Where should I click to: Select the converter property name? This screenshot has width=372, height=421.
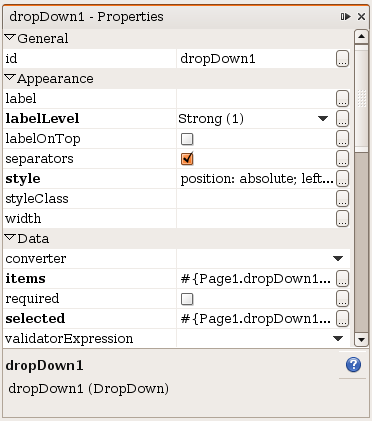tap(36, 259)
